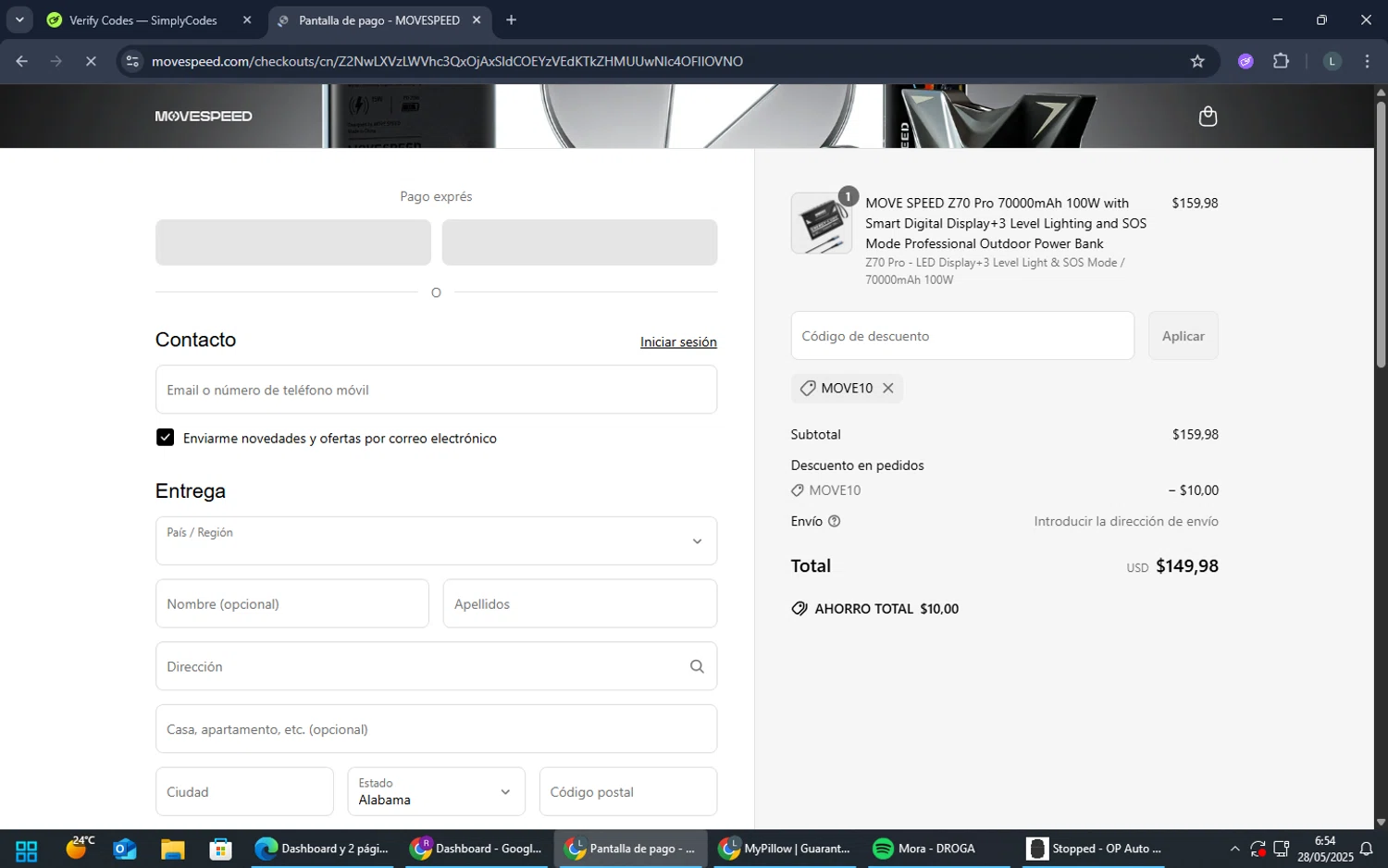1388x868 pixels.
Task: Remove the MOVE10 discount code tag
Action: pos(888,389)
